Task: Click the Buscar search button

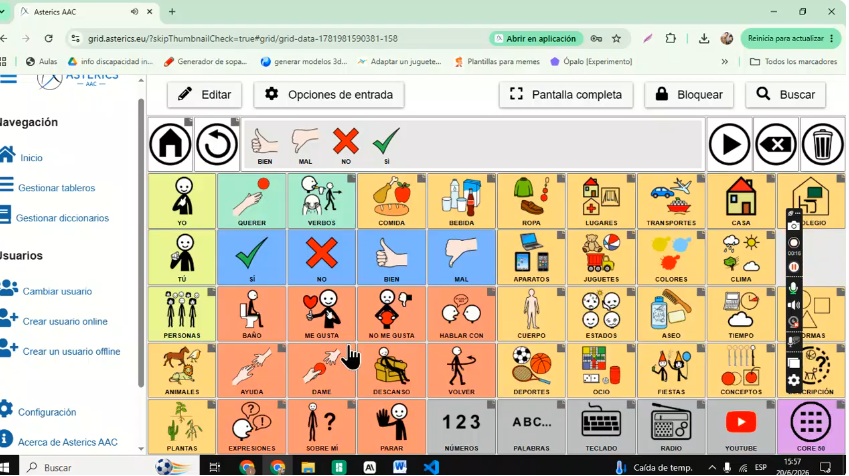Action: tap(785, 95)
